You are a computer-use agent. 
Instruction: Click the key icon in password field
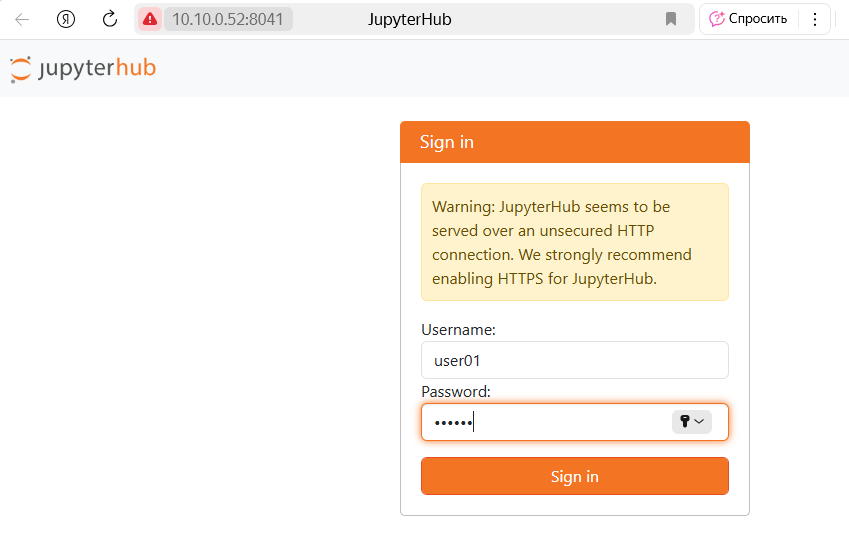[x=684, y=422]
